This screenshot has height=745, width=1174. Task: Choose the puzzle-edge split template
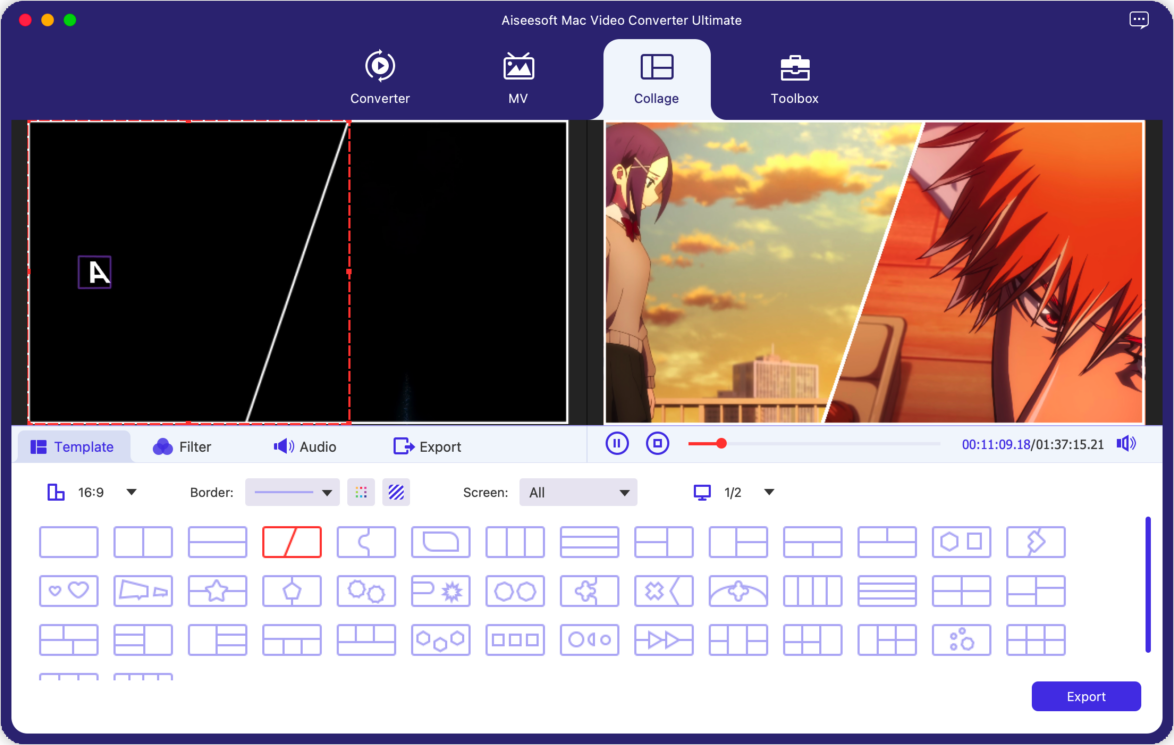coord(366,542)
